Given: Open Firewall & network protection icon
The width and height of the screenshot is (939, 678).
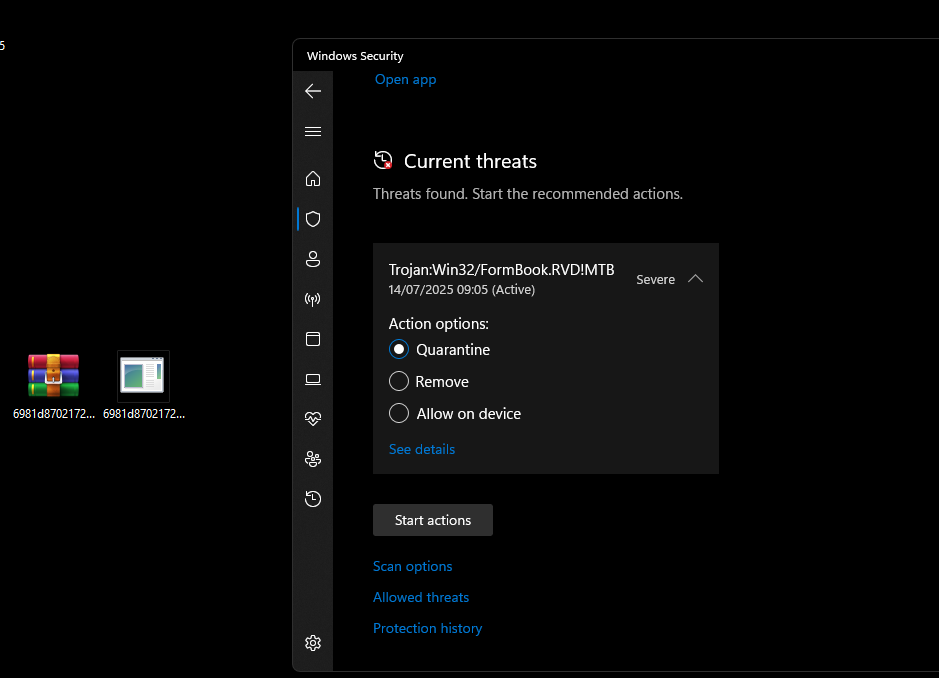Looking at the screenshot, I should pos(313,299).
